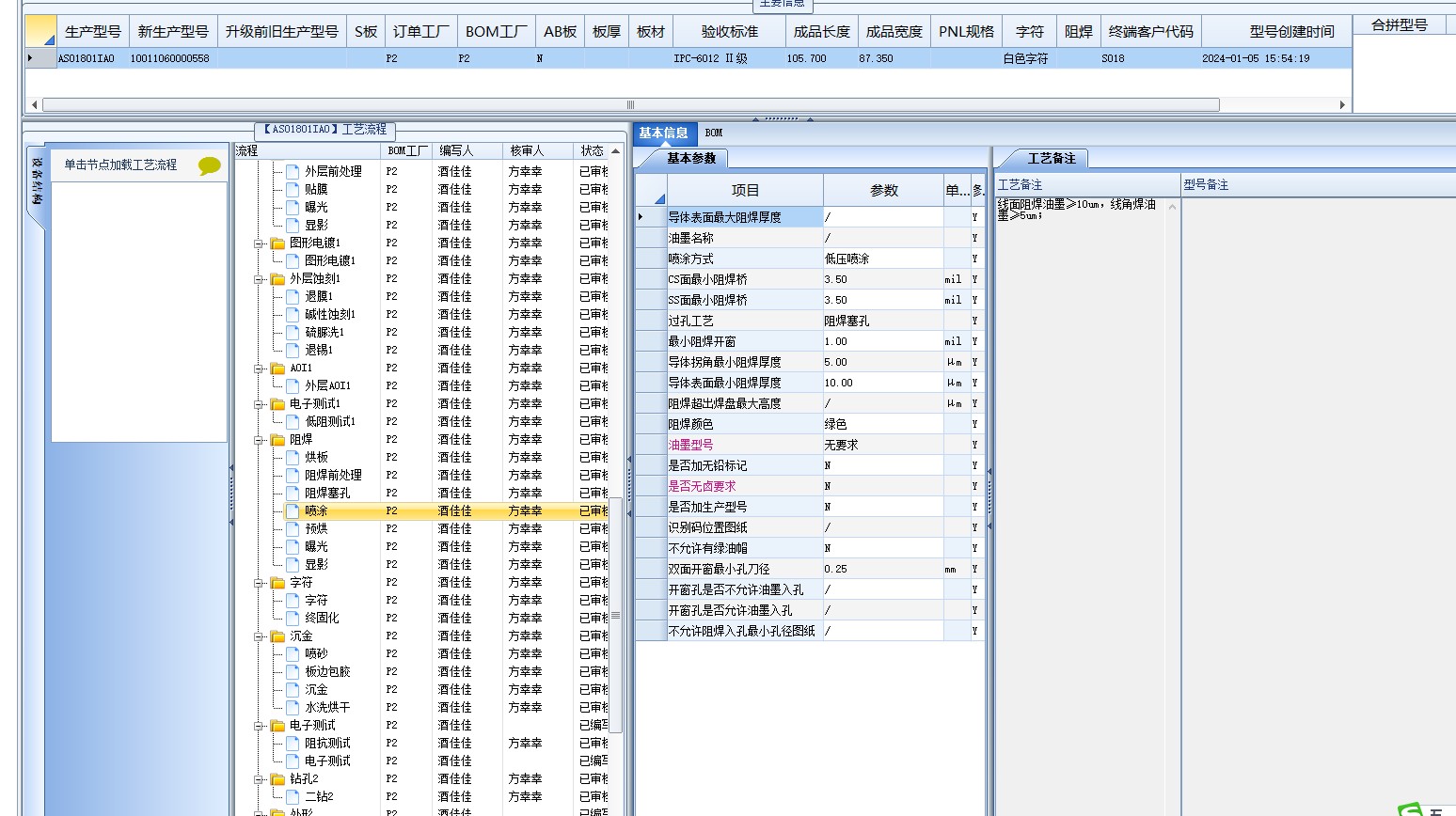Click the document icon of 水洗烘干
The width and height of the screenshot is (1456, 816).
coord(293,707)
